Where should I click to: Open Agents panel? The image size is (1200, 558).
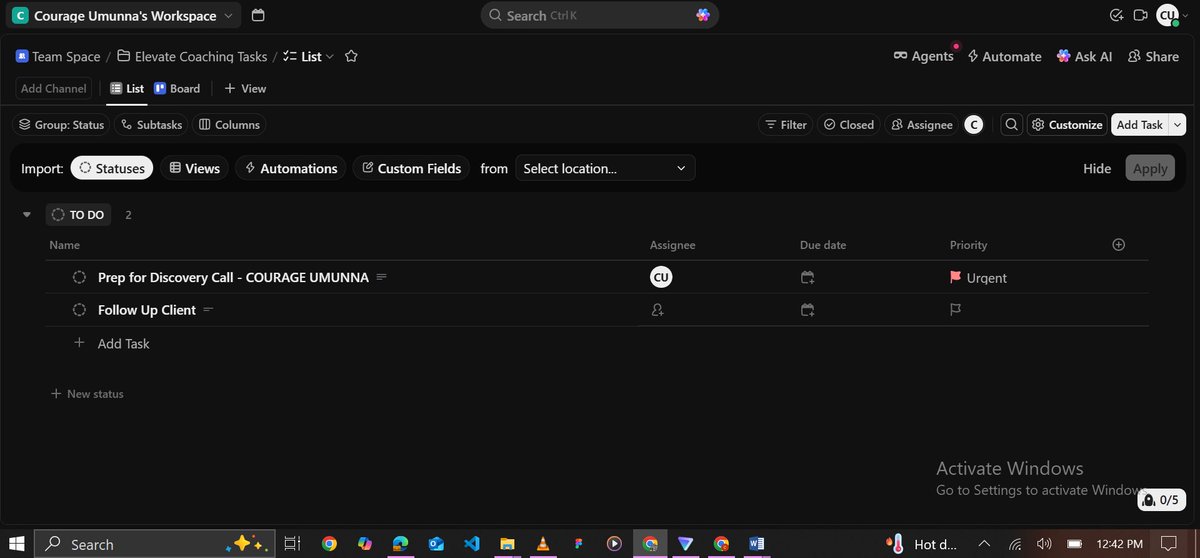[x=923, y=57]
